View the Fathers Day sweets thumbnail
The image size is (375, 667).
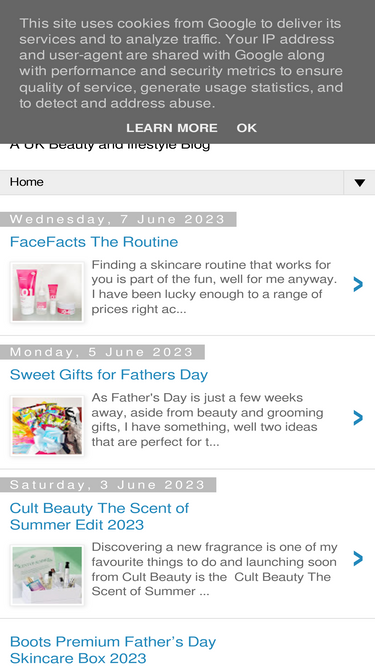pos(47,426)
